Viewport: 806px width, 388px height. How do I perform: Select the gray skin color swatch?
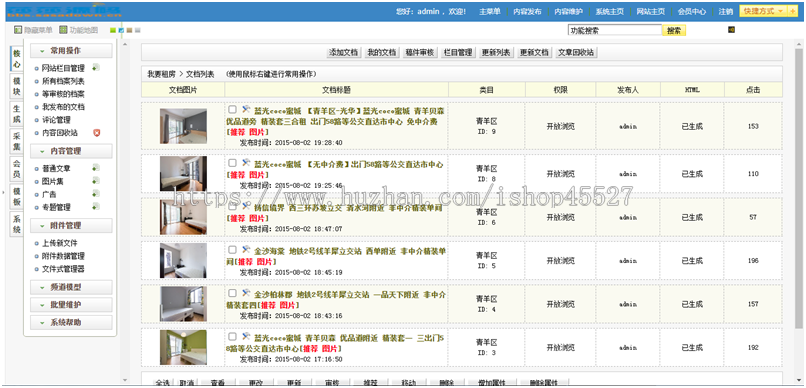pyautogui.click(x=138, y=30)
